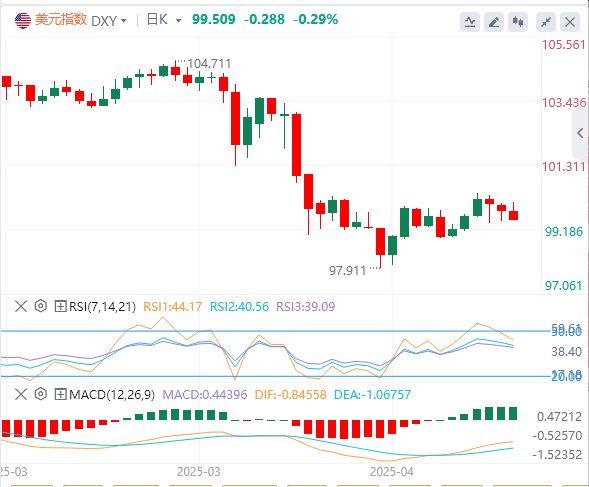Screen dimensions: 589x487
Task: Click the 97.911 low price marker
Action: click(x=347, y=271)
